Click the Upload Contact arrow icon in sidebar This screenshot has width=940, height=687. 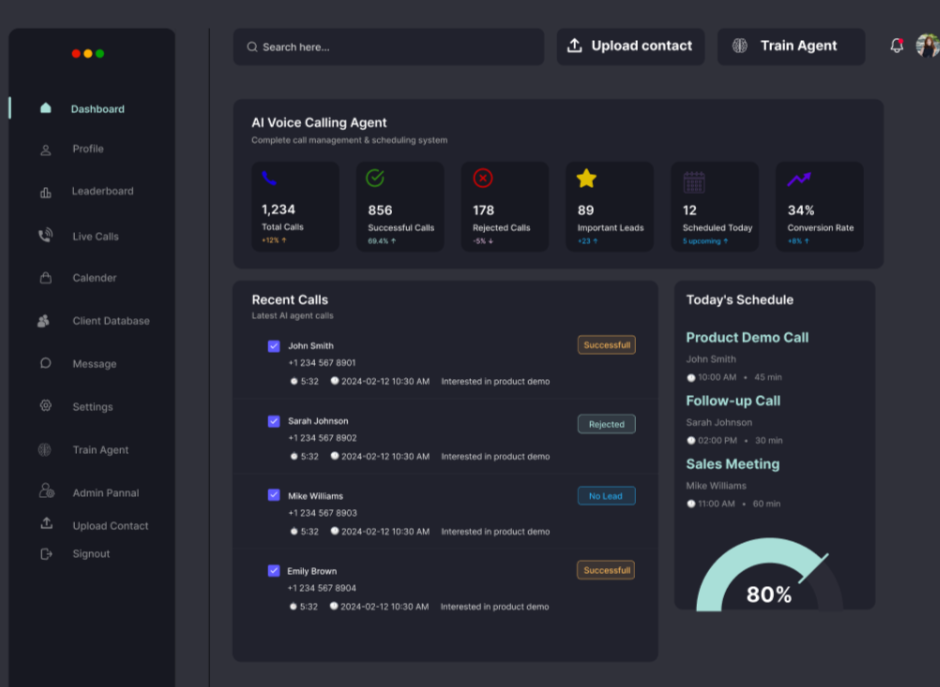(46, 523)
